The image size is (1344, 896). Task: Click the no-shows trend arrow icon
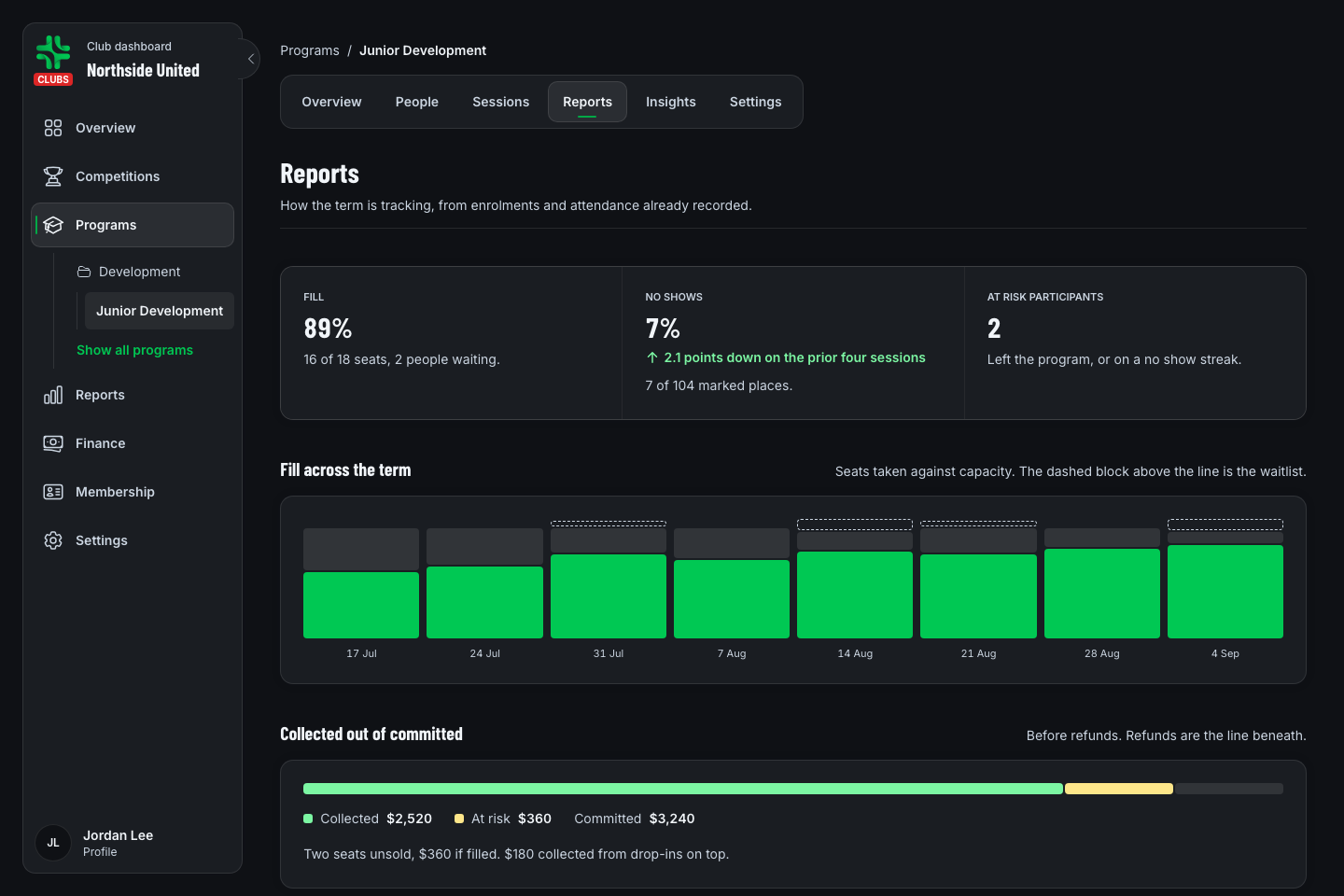coord(652,357)
